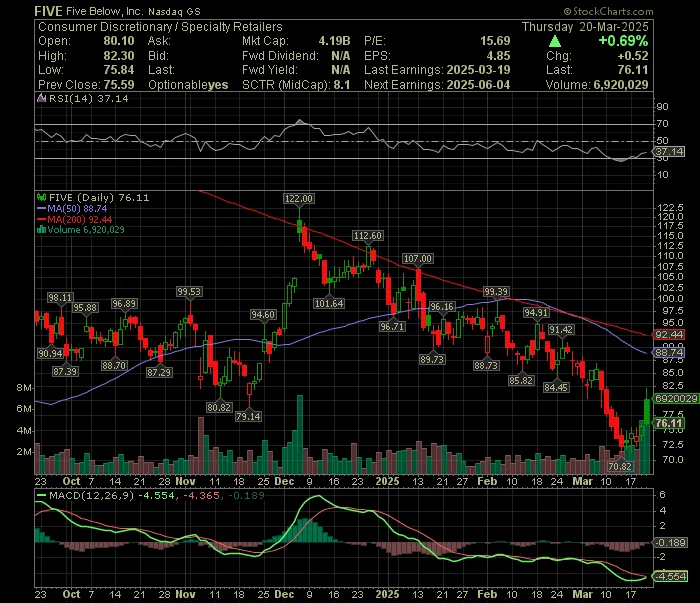Click the 84.45 price low label
Viewport: 700px width, 603px height.
(556, 387)
